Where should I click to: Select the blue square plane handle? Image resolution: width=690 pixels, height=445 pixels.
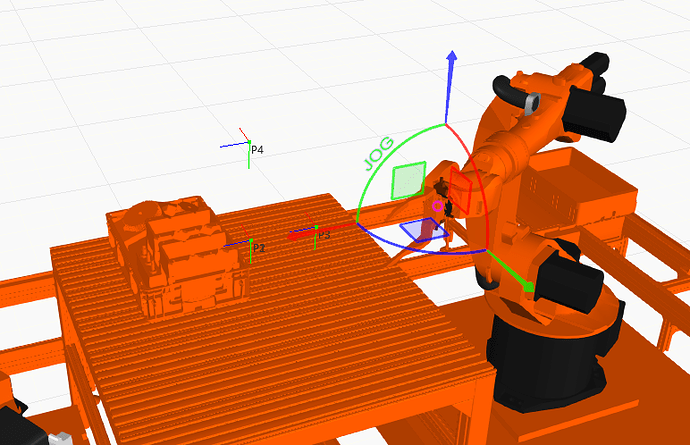point(416,230)
